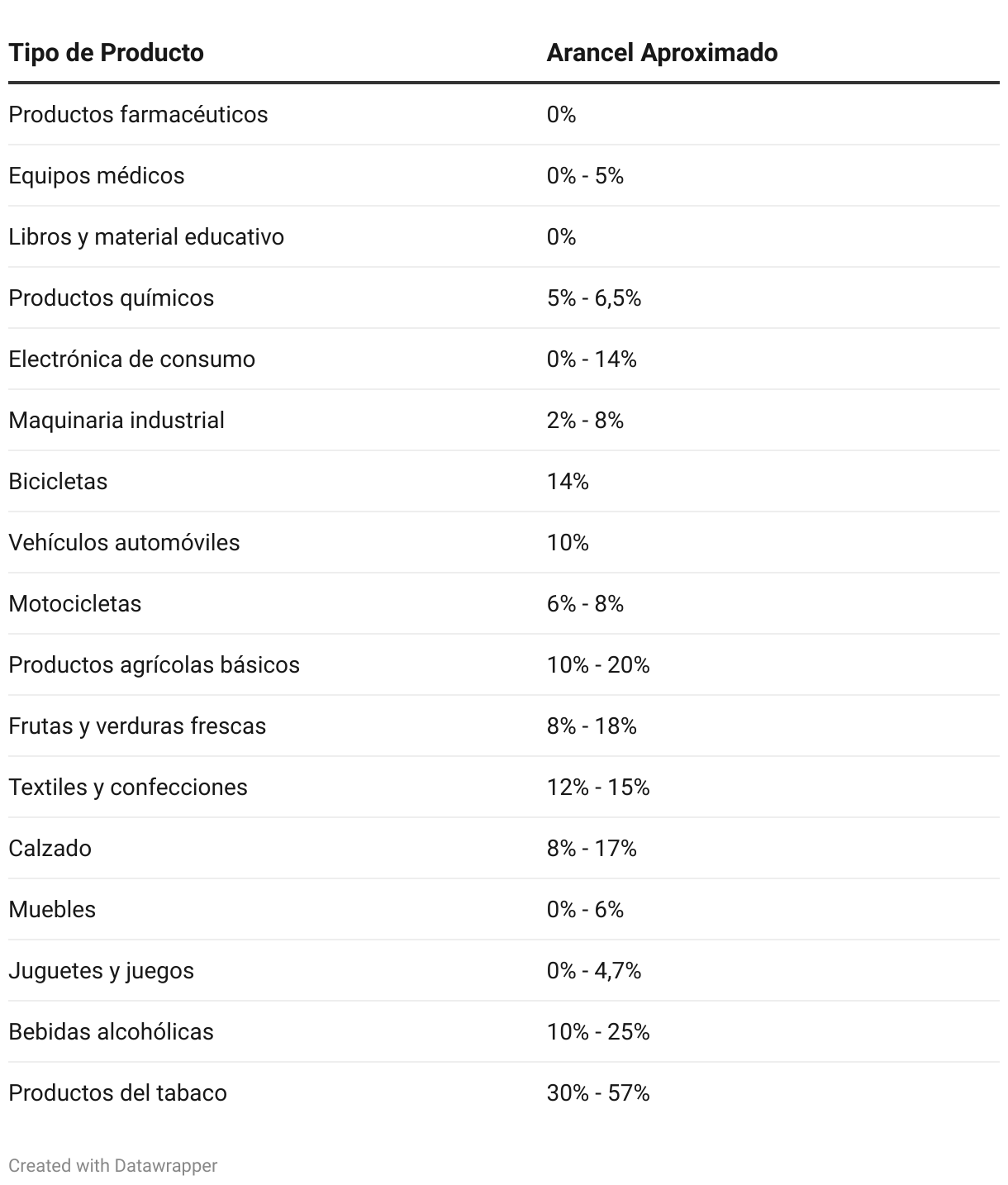
Task: Click the Libros y material educativo cell
Action: tap(146, 236)
